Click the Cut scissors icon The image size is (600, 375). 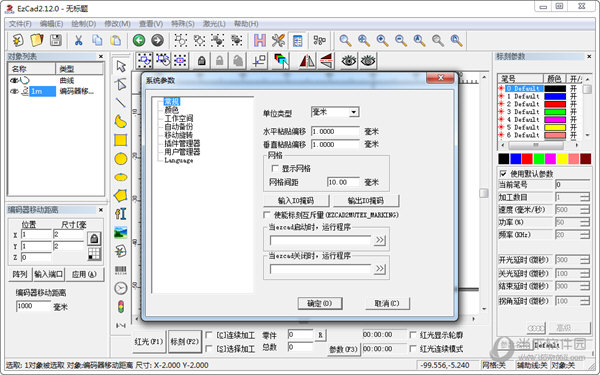(78, 40)
